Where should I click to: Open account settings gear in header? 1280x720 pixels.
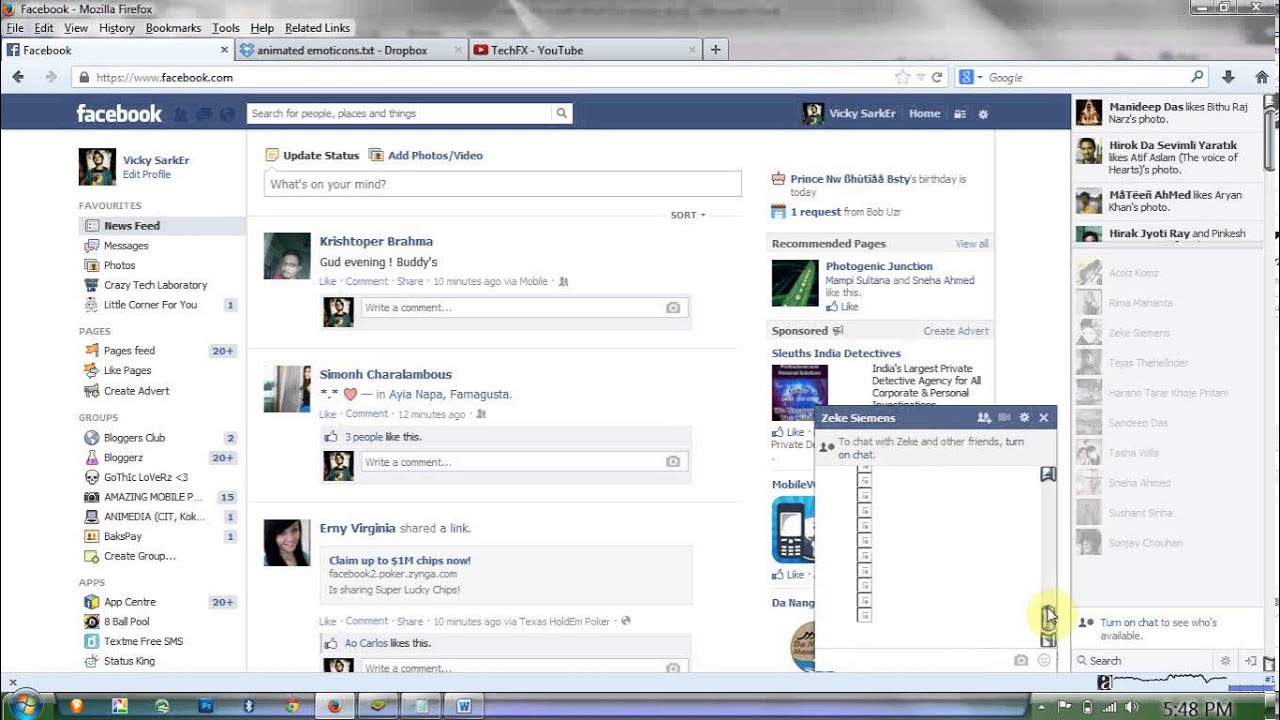click(x=983, y=114)
